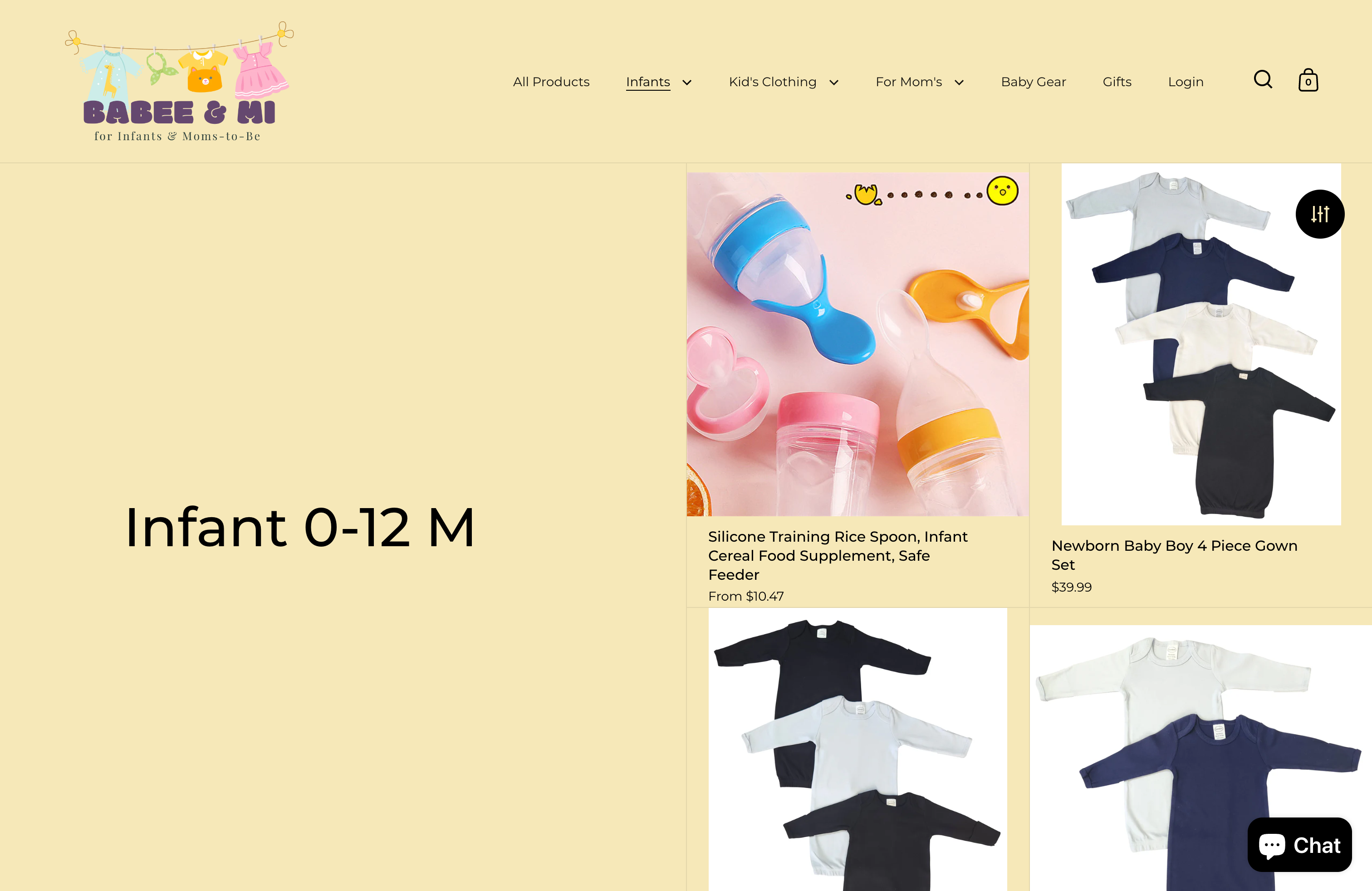View the three-piece dark gown product image
1372x891 pixels.
coord(858,749)
